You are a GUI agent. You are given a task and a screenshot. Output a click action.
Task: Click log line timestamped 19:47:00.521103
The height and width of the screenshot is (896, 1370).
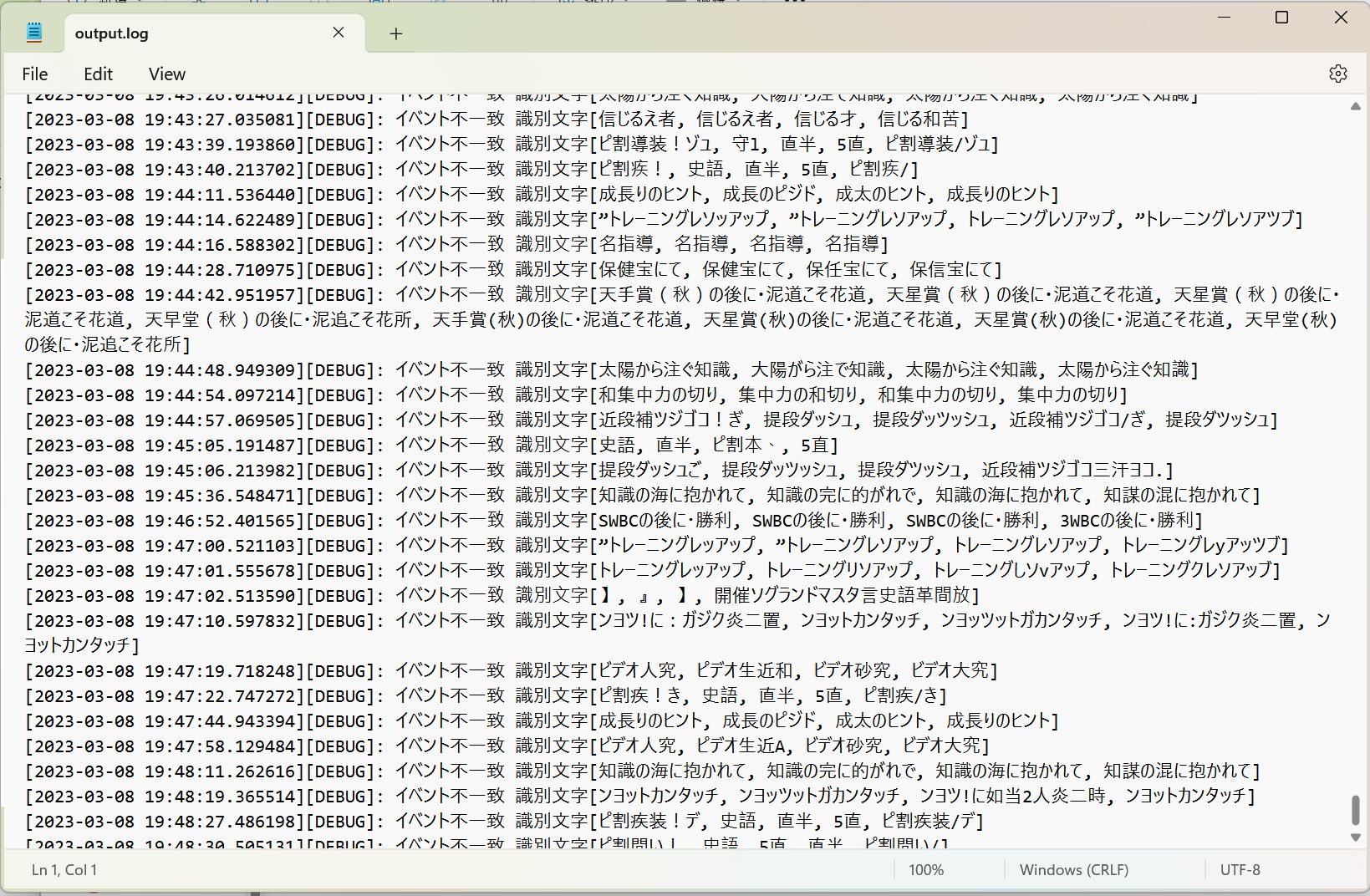click(657, 545)
